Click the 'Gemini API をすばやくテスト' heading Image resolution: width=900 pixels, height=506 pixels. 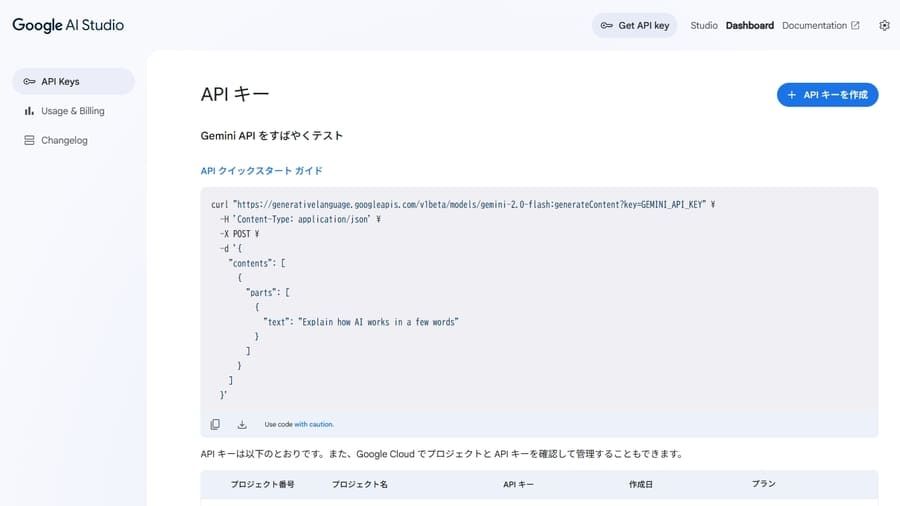[x=271, y=135]
